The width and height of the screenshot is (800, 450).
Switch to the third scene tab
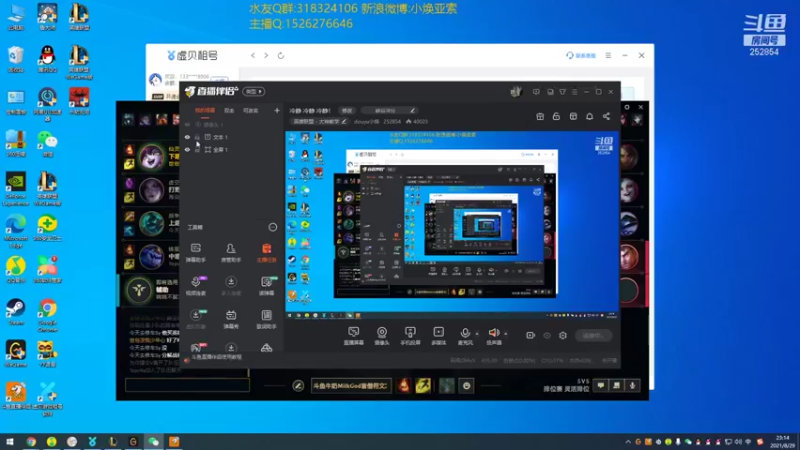(x=250, y=111)
